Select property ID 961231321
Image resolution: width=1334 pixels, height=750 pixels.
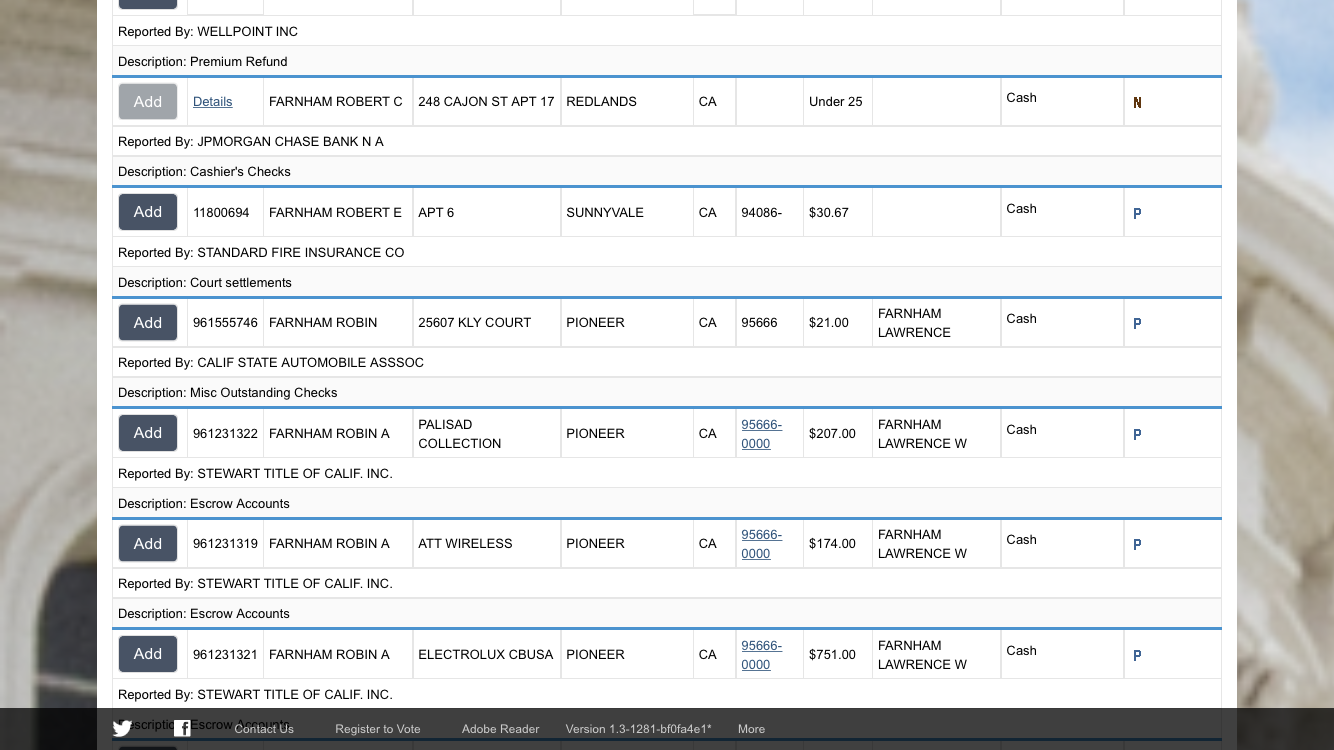225,655
